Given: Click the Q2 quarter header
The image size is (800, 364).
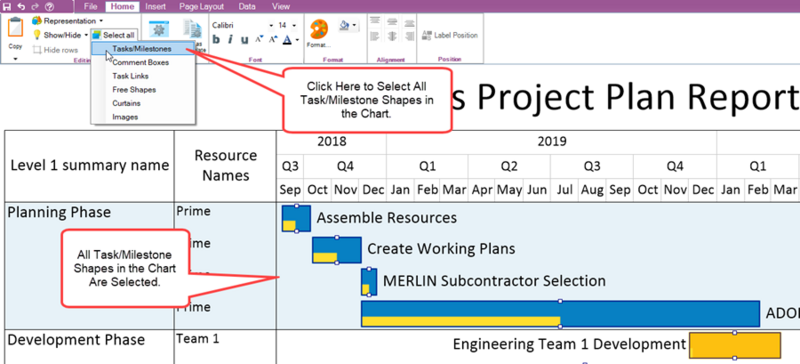Looking at the screenshot, I should point(509,166).
